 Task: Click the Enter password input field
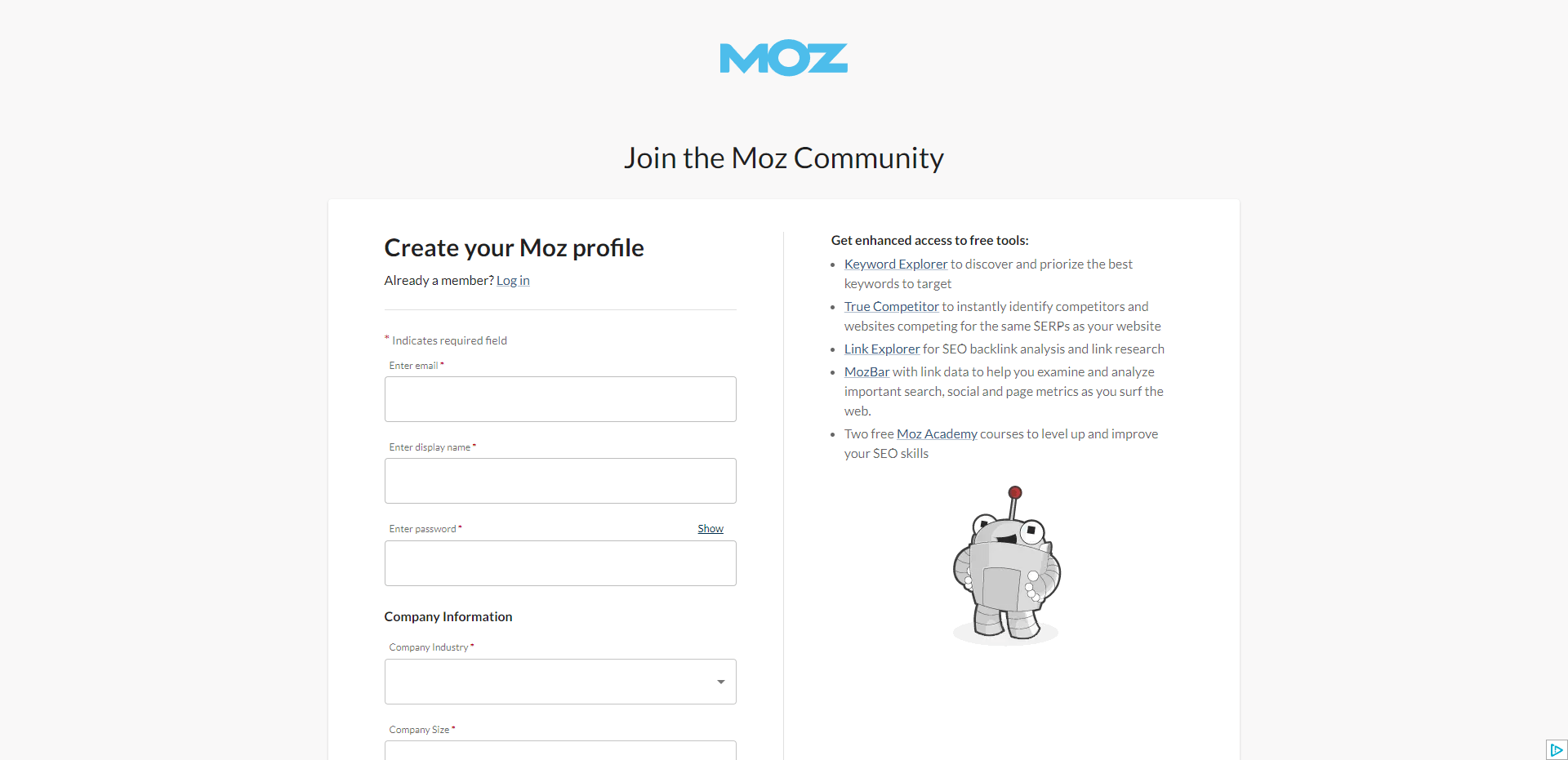point(559,563)
